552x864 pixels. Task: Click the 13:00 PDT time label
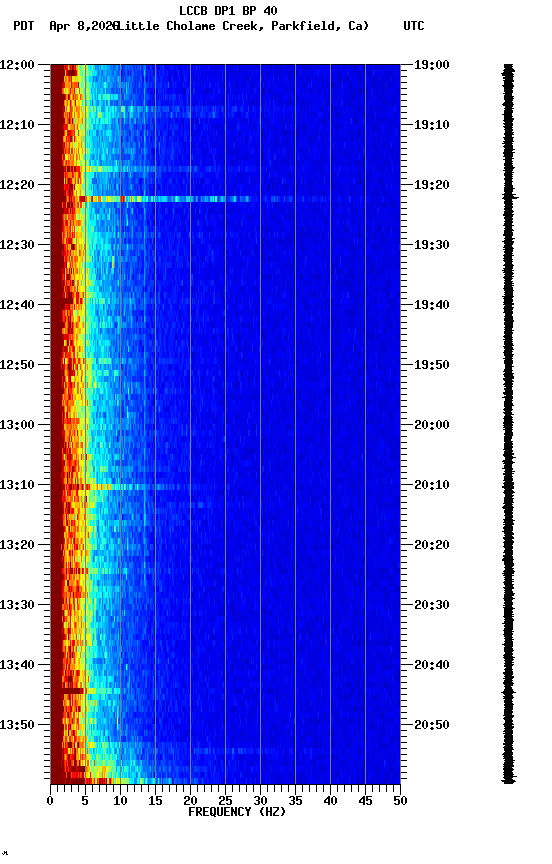point(17,425)
